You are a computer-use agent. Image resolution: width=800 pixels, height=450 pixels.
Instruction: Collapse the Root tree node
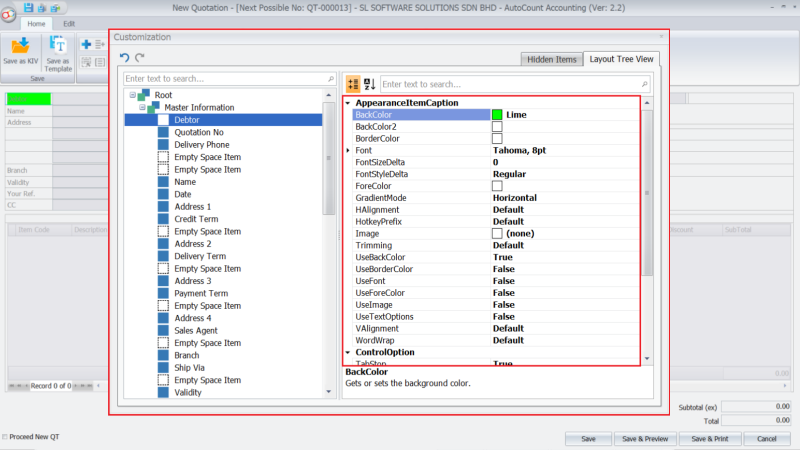pyautogui.click(x=133, y=95)
